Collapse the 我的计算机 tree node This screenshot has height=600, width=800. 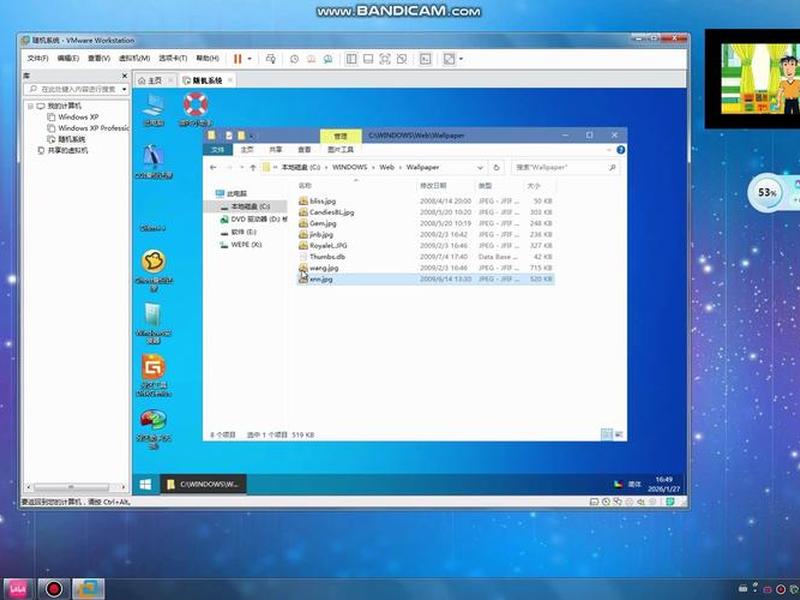(30, 106)
